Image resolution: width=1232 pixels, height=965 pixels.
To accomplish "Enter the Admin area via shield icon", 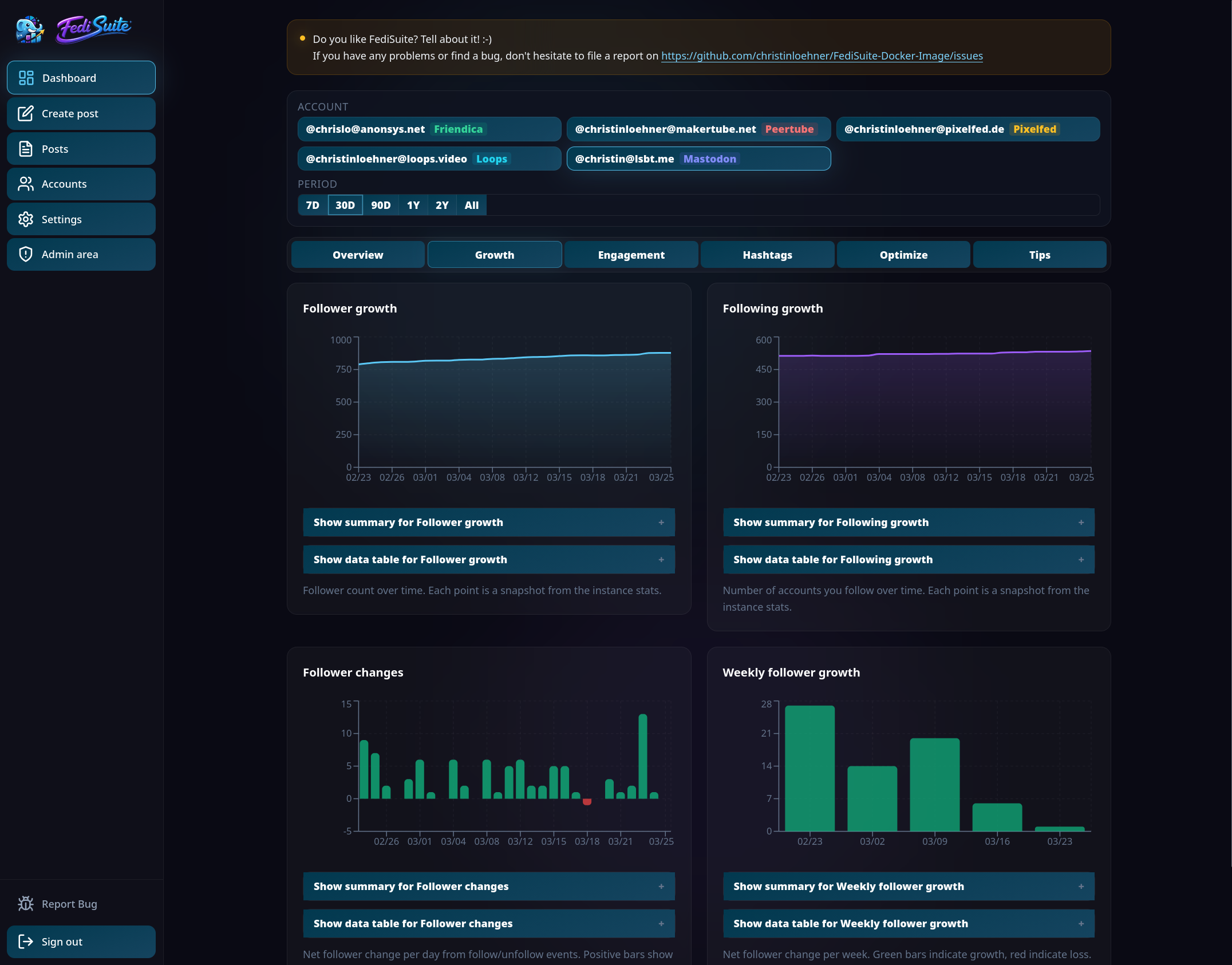I will click(x=25, y=254).
